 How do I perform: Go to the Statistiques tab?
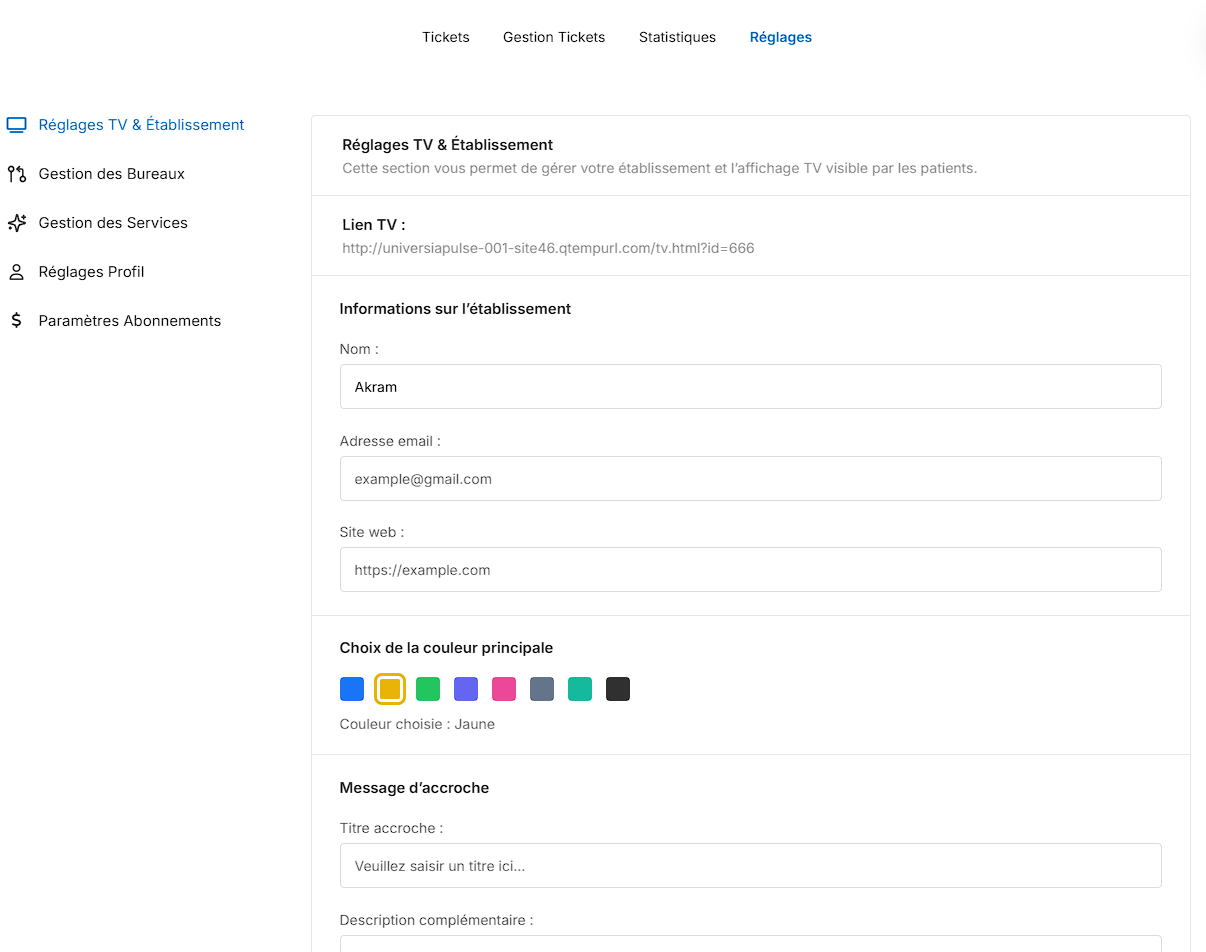tap(677, 37)
